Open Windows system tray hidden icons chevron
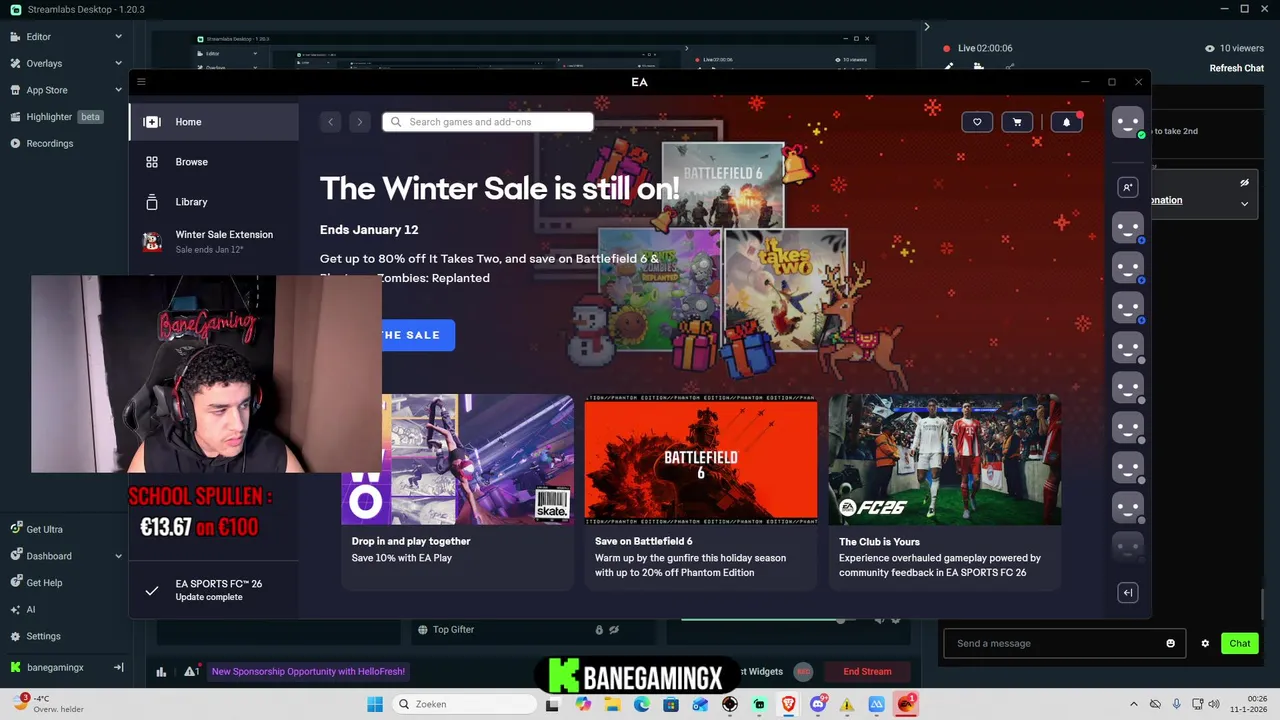Viewport: 1280px width, 720px height. (x=1133, y=704)
